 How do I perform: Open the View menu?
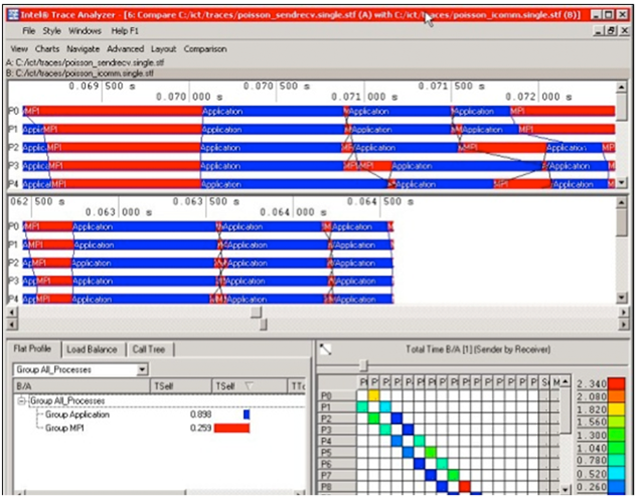[x=19, y=49]
